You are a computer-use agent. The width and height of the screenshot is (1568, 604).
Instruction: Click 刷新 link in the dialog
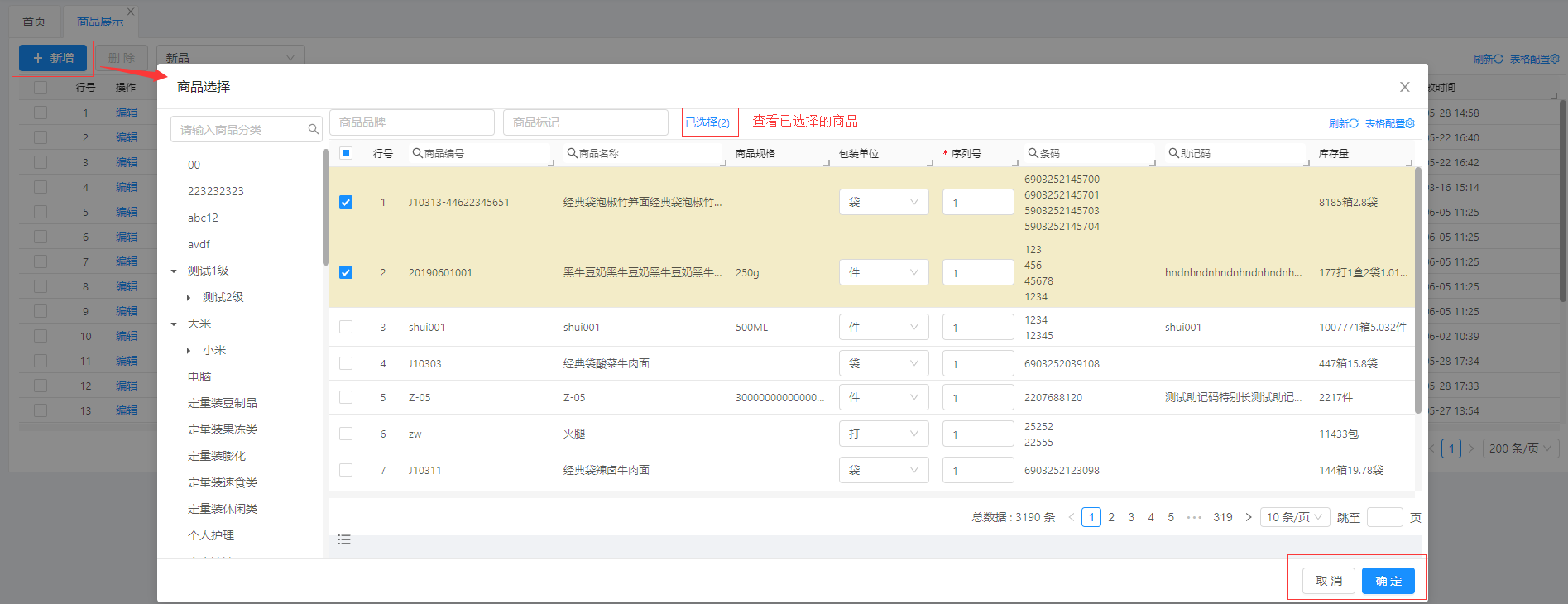[x=1344, y=123]
